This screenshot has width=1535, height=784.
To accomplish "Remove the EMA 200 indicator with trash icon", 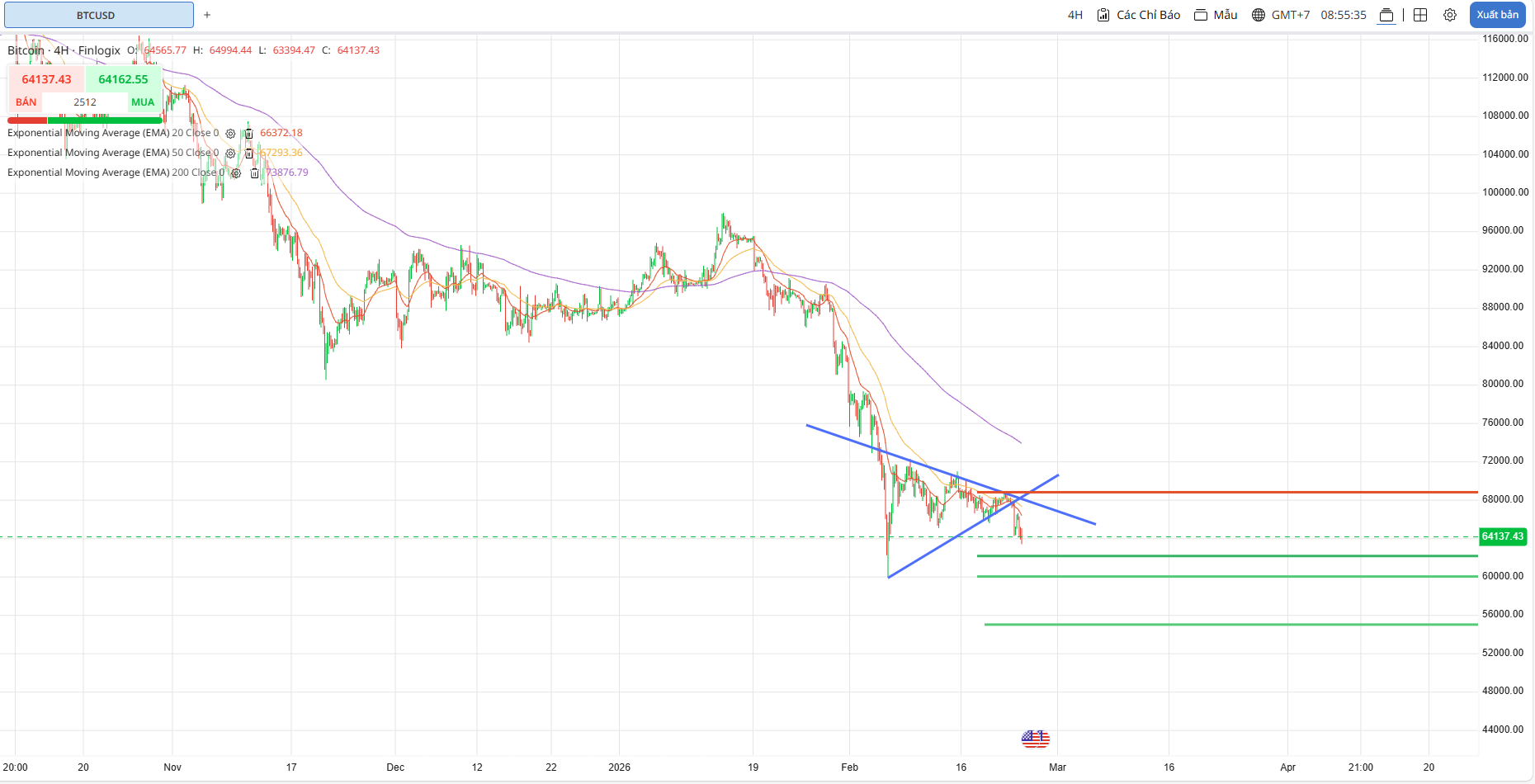I will (254, 173).
